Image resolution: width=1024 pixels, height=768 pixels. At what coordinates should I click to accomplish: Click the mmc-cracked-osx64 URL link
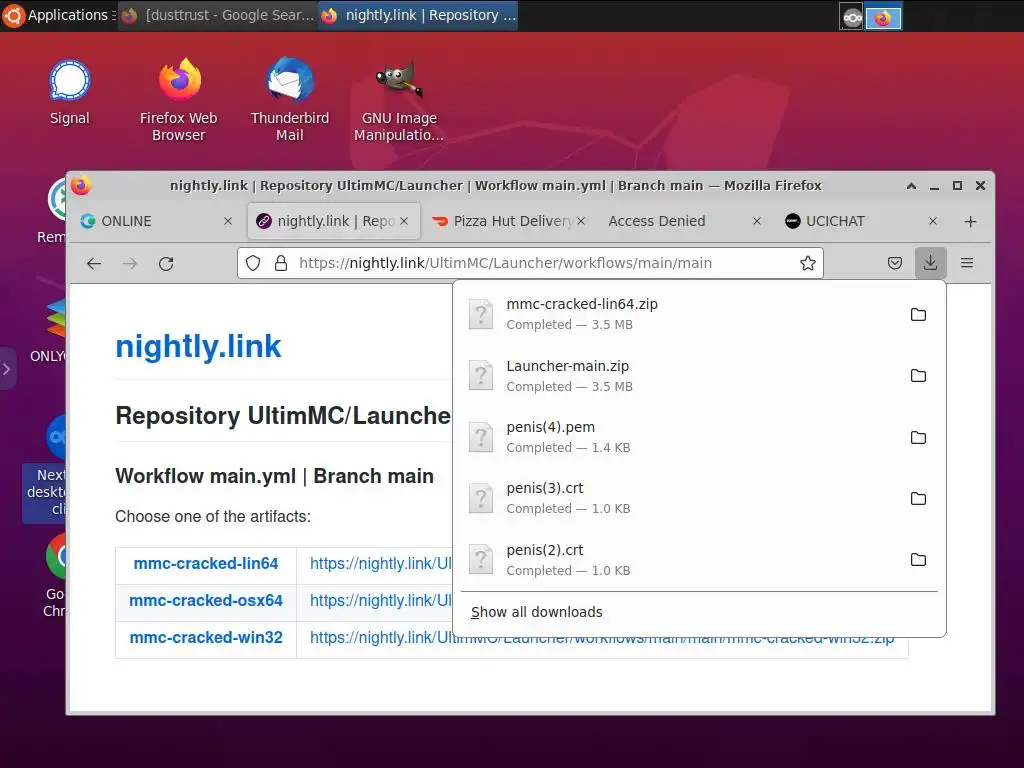pyautogui.click(x=381, y=600)
